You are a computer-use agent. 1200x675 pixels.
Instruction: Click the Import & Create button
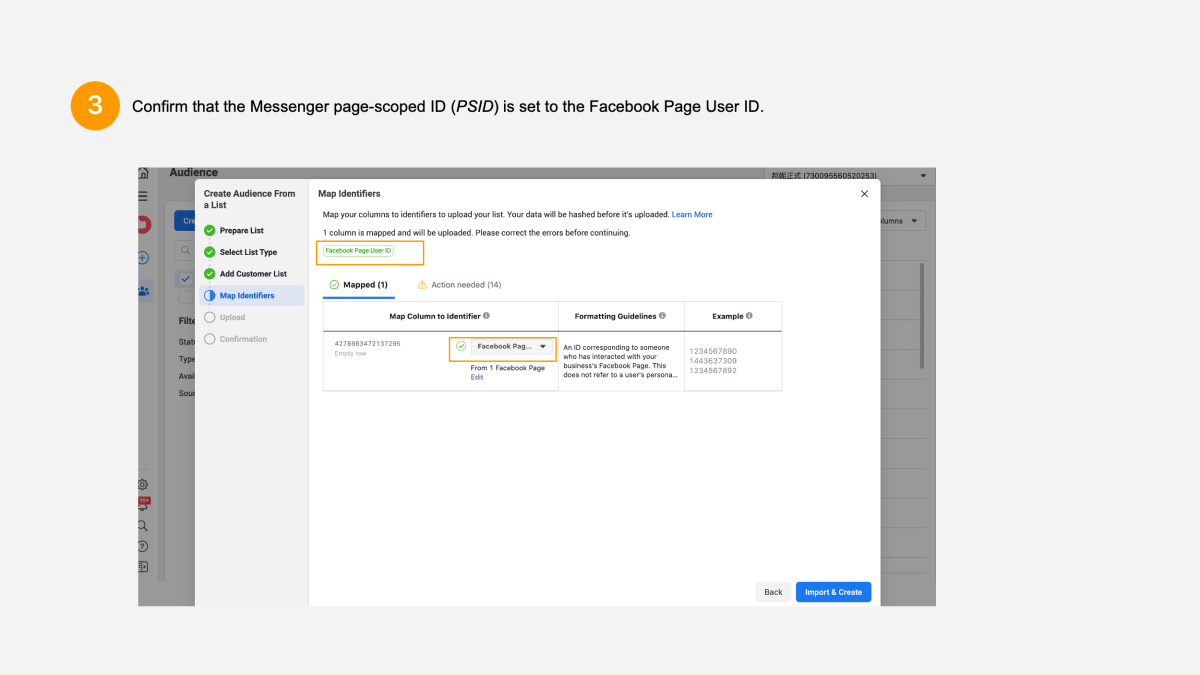click(x=833, y=591)
